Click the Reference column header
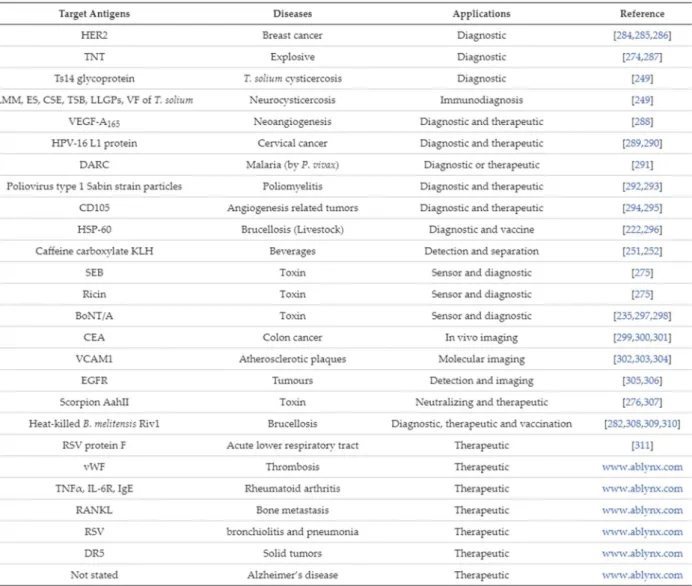Screen dimensions: 692x586 tap(642, 14)
